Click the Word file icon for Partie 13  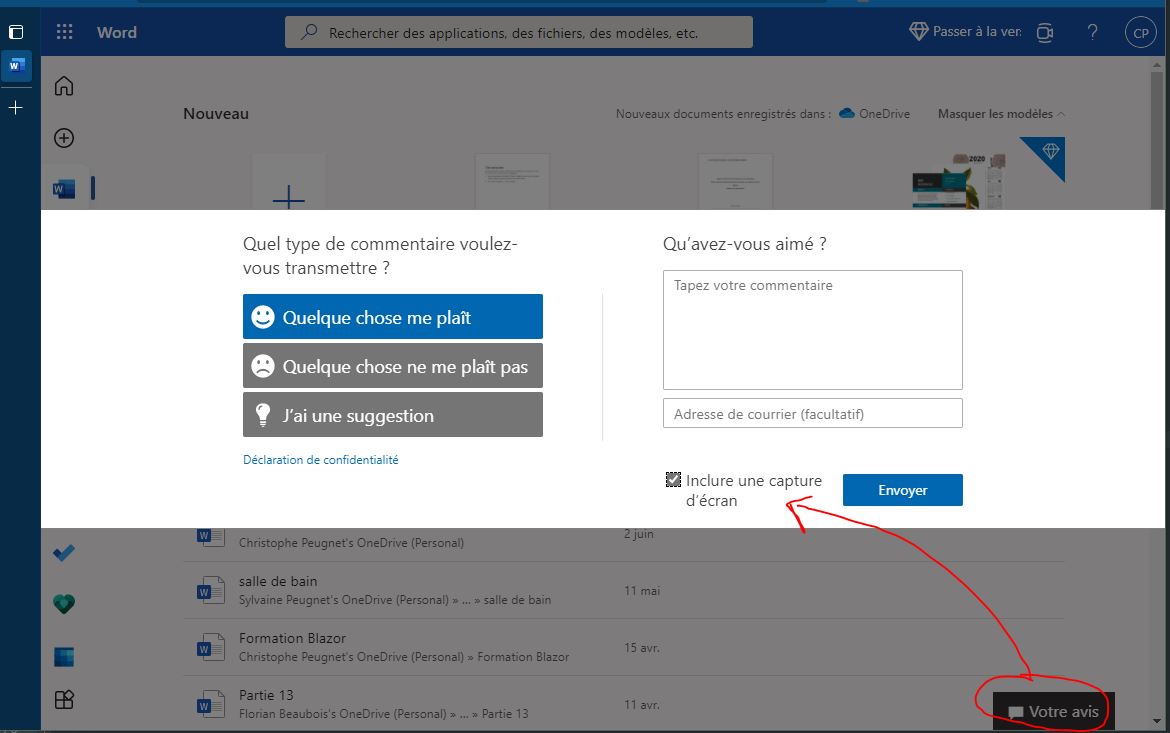(x=210, y=704)
